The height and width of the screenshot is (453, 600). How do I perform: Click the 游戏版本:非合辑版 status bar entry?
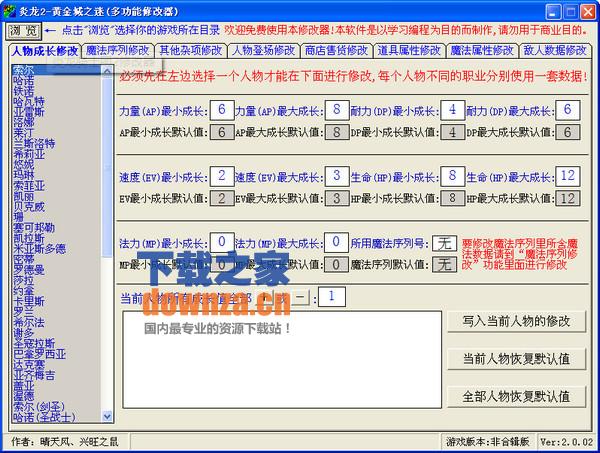[x=488, y=442]
